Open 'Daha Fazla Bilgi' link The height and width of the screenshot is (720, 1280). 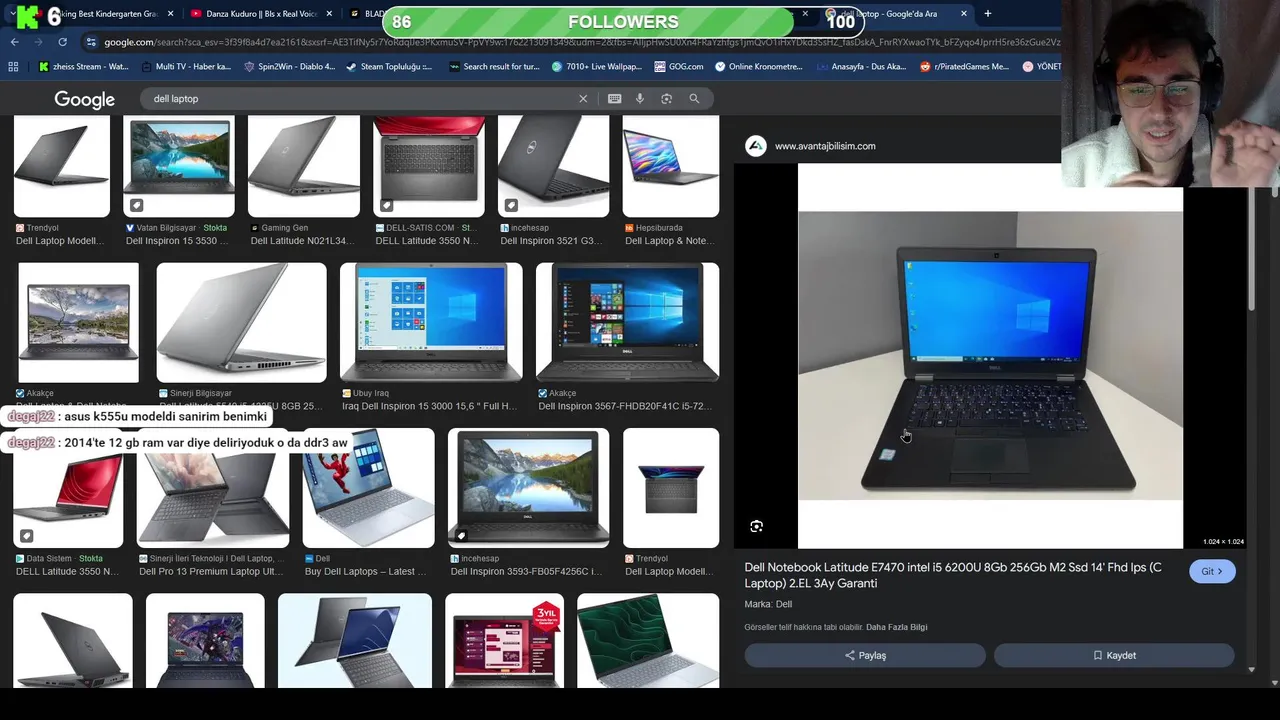click(x=896, y=627)
